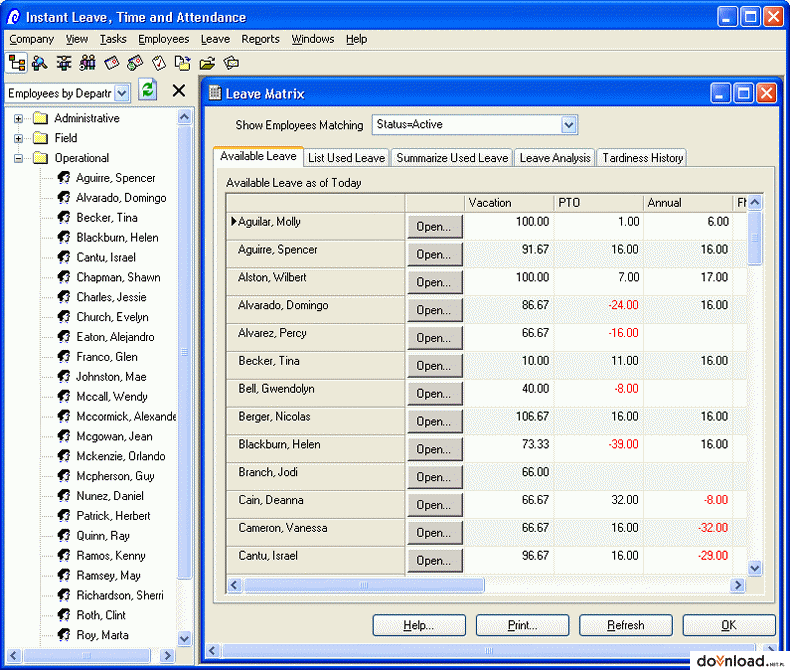Click the leave table horizontal scrollbar thumb
Viewport: 790px width, 670px height.
[x=364, y=585]
